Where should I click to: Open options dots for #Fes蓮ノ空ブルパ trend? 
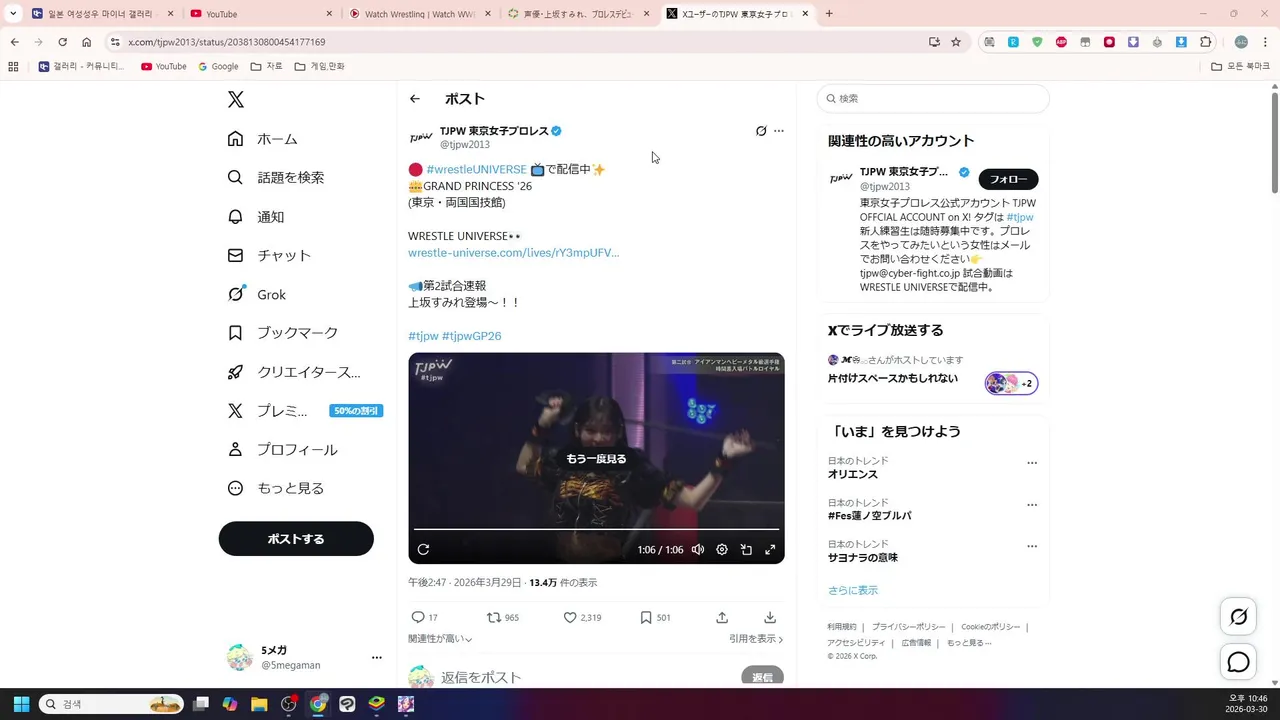1032,505
